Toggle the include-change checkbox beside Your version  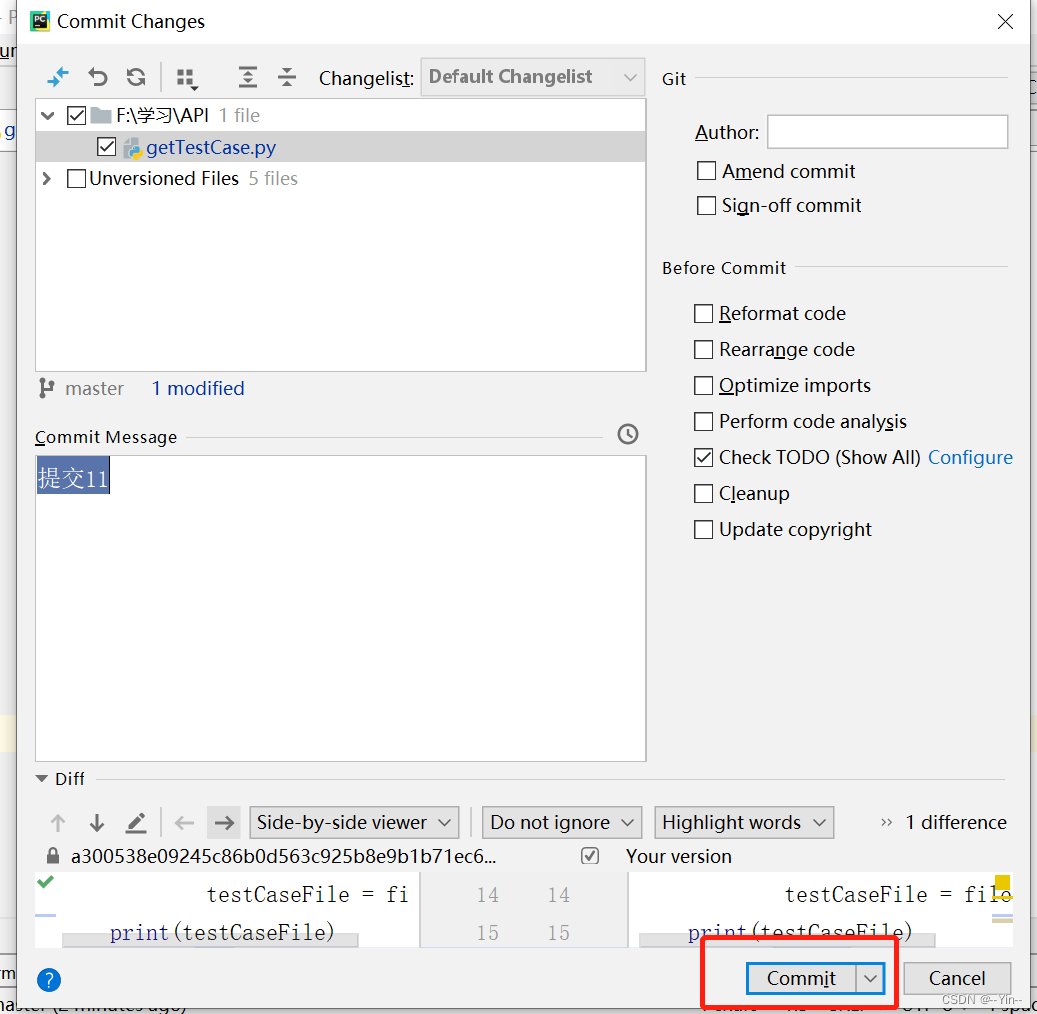[590, 856]
